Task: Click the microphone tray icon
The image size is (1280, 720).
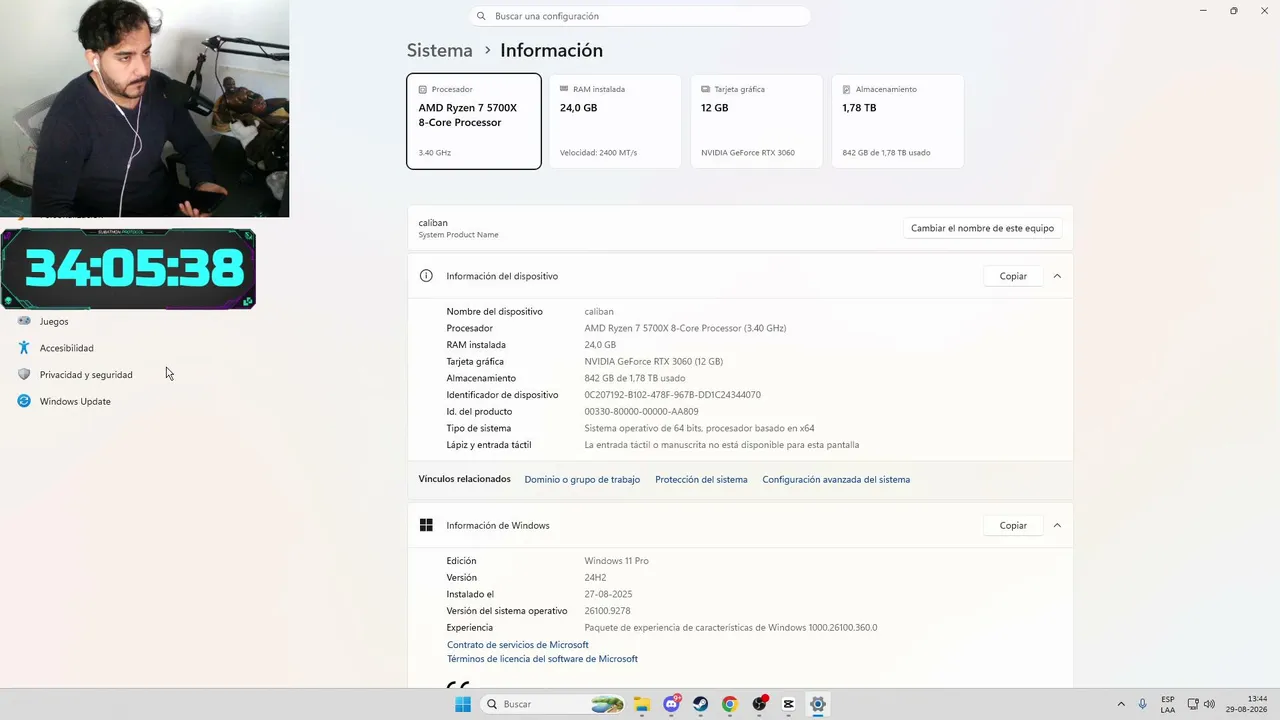Action: 1143,704
